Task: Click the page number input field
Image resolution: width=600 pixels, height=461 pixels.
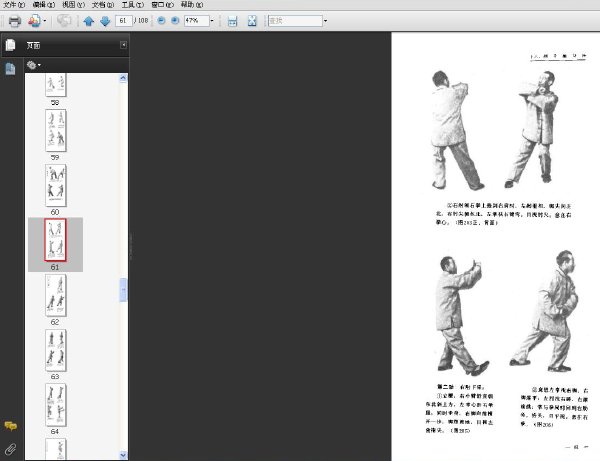Action: tap(124, 21)
